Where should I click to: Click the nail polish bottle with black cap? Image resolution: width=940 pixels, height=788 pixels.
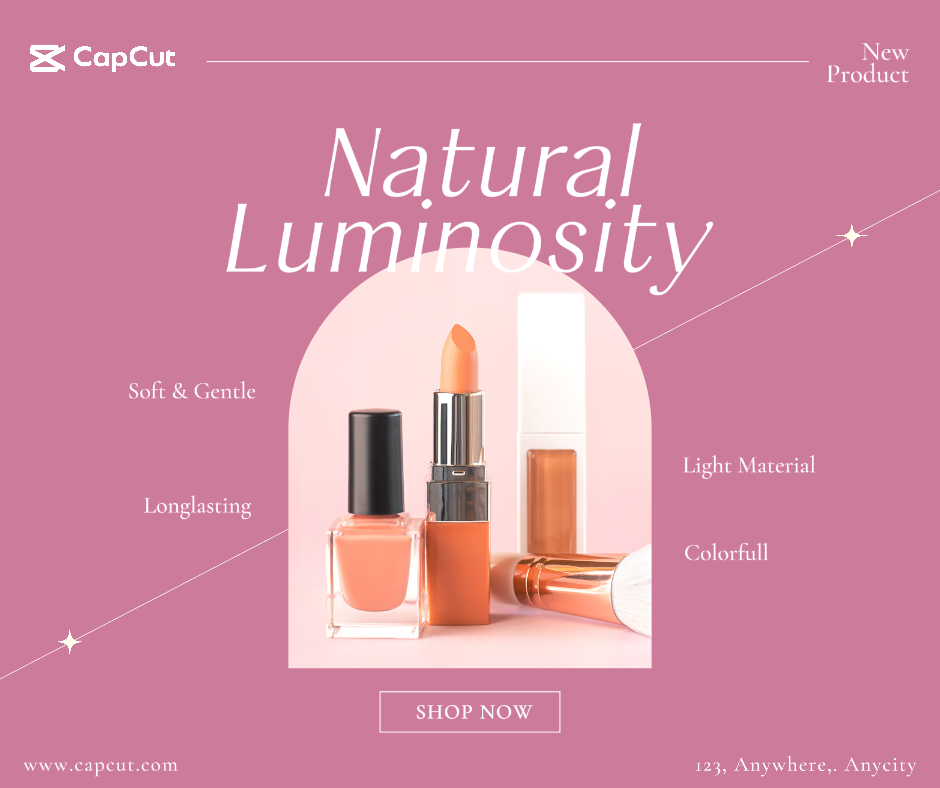pos(376,523)
